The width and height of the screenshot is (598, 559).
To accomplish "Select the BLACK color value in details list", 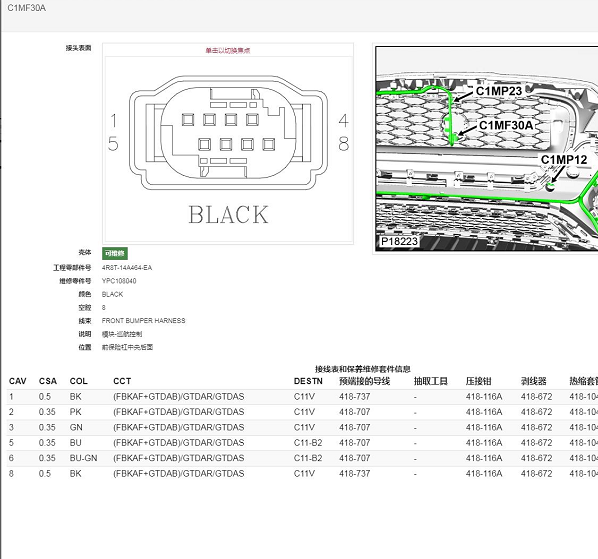I will coord(113,294).
